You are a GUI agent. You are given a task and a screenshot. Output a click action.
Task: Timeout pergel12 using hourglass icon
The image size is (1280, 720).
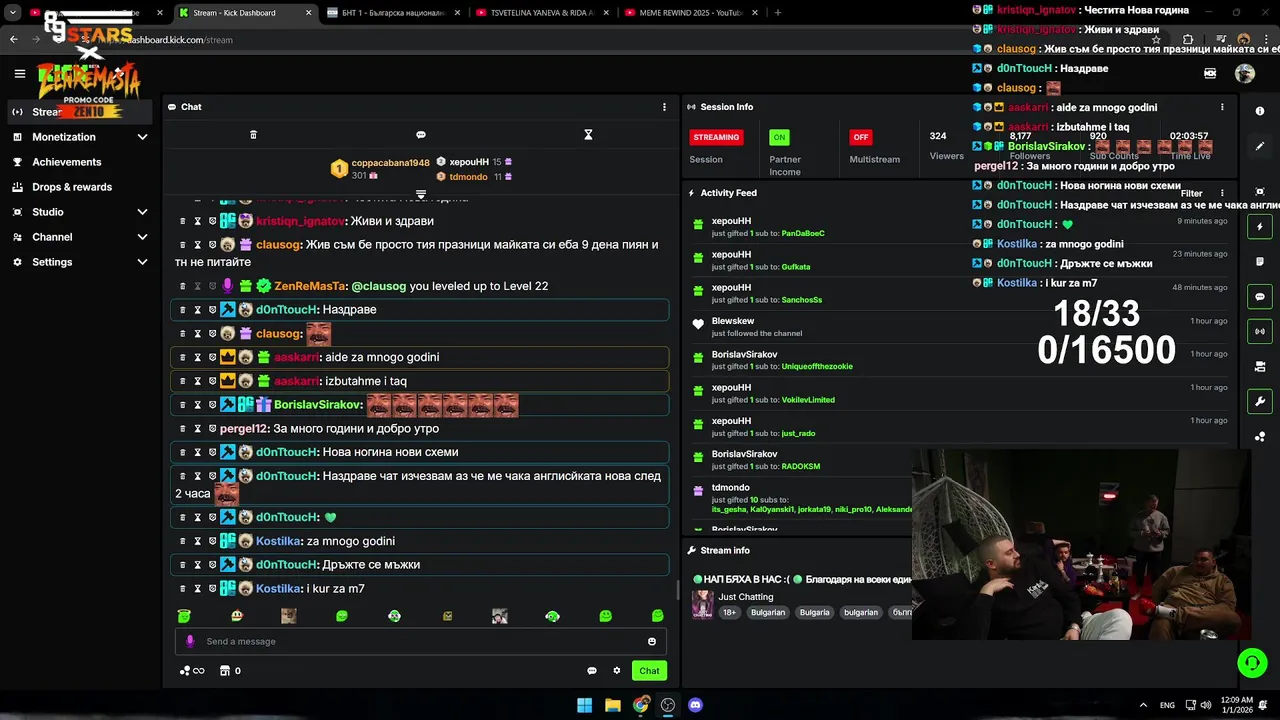197,429
